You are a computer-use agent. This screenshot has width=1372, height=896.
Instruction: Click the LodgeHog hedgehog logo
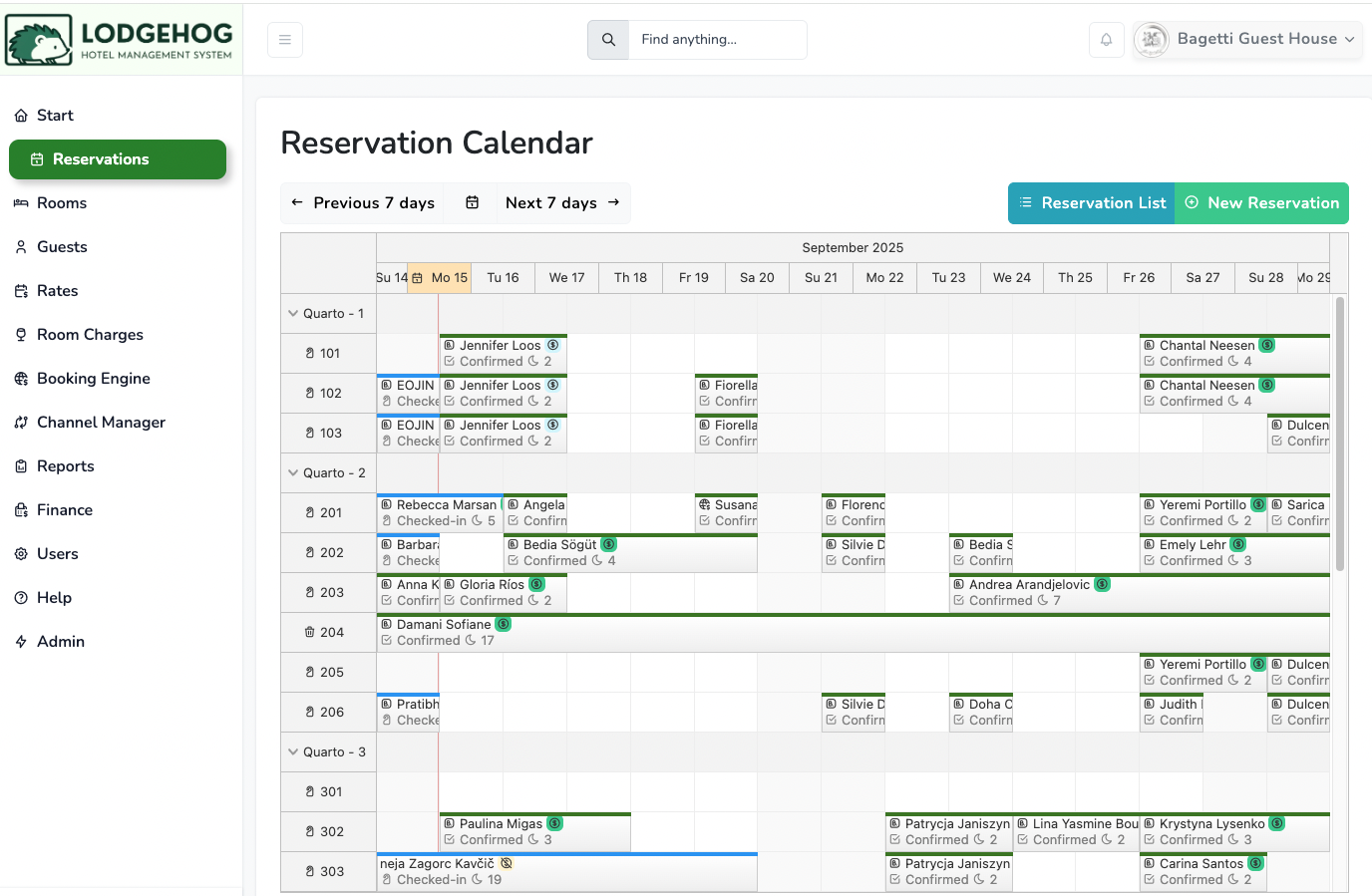(x=40, y=40)
